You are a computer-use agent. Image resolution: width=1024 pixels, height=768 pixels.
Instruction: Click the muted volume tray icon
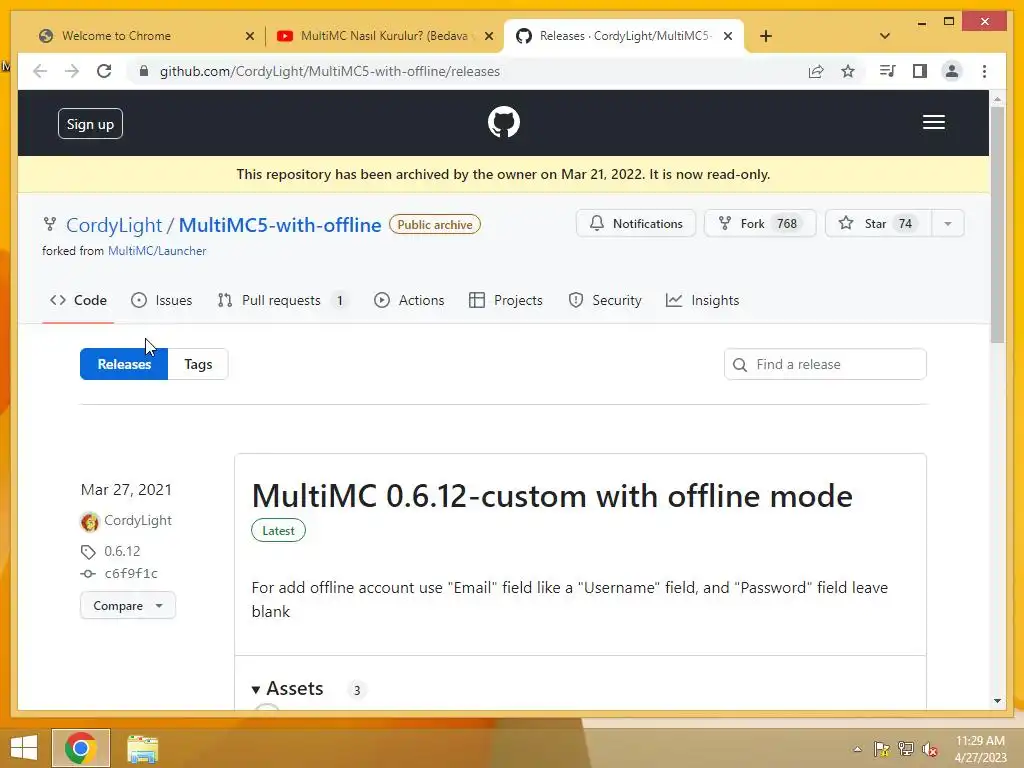click(x=930, y=749)
